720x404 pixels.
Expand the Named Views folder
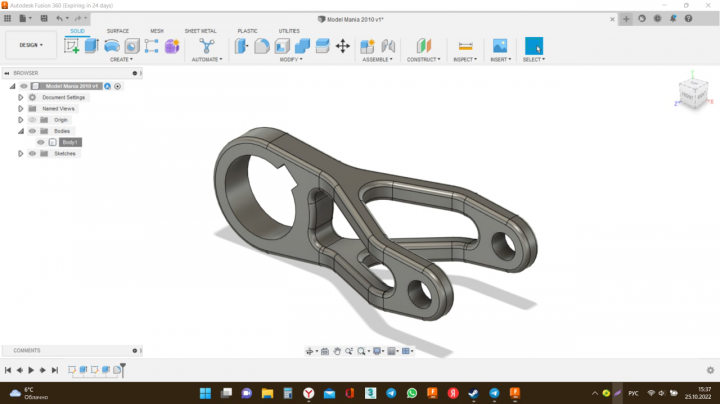point(20,109)
